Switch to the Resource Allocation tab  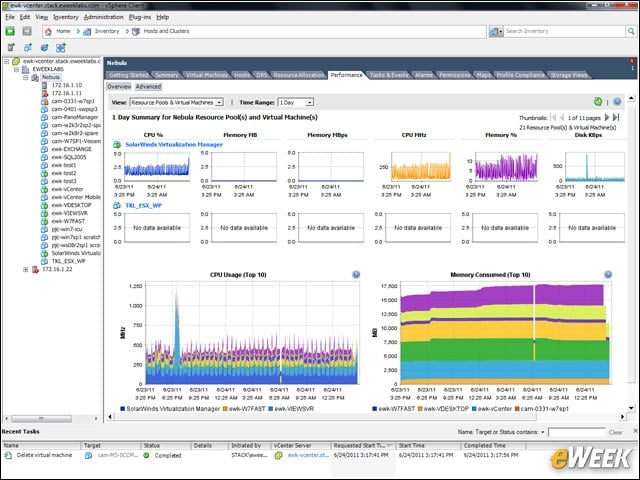(x=299, y=75)
